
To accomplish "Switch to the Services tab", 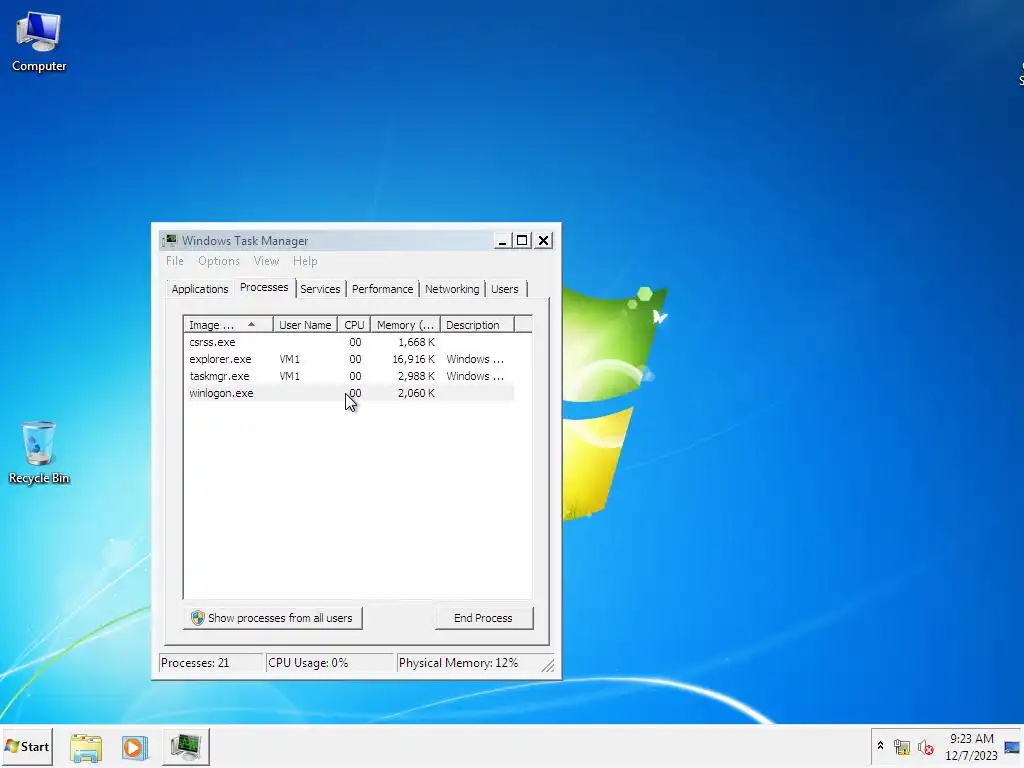I will tap(320, 289).
